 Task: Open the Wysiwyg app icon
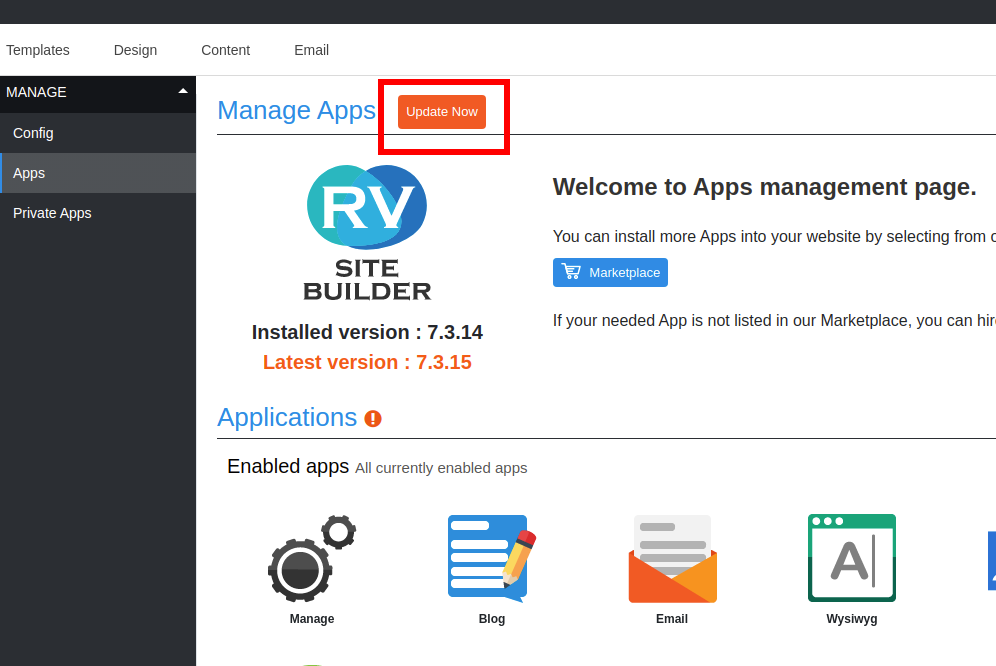(852, 558)
